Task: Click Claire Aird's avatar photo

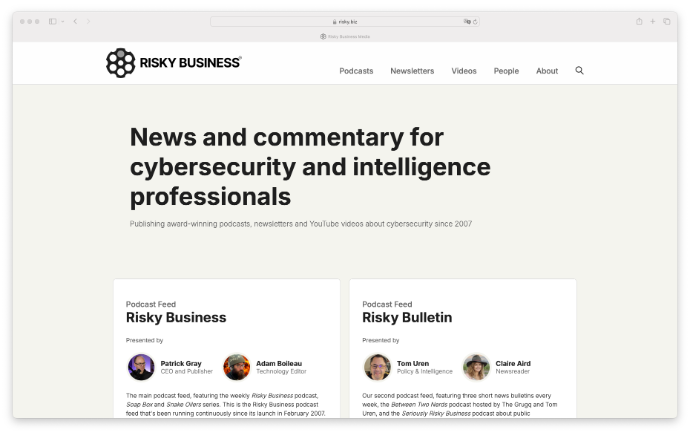Action: click(476, 367)
